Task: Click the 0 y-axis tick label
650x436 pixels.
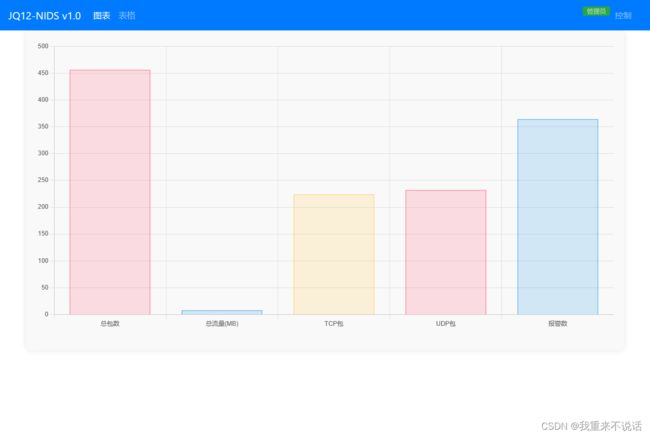Action: pos(45,314)
